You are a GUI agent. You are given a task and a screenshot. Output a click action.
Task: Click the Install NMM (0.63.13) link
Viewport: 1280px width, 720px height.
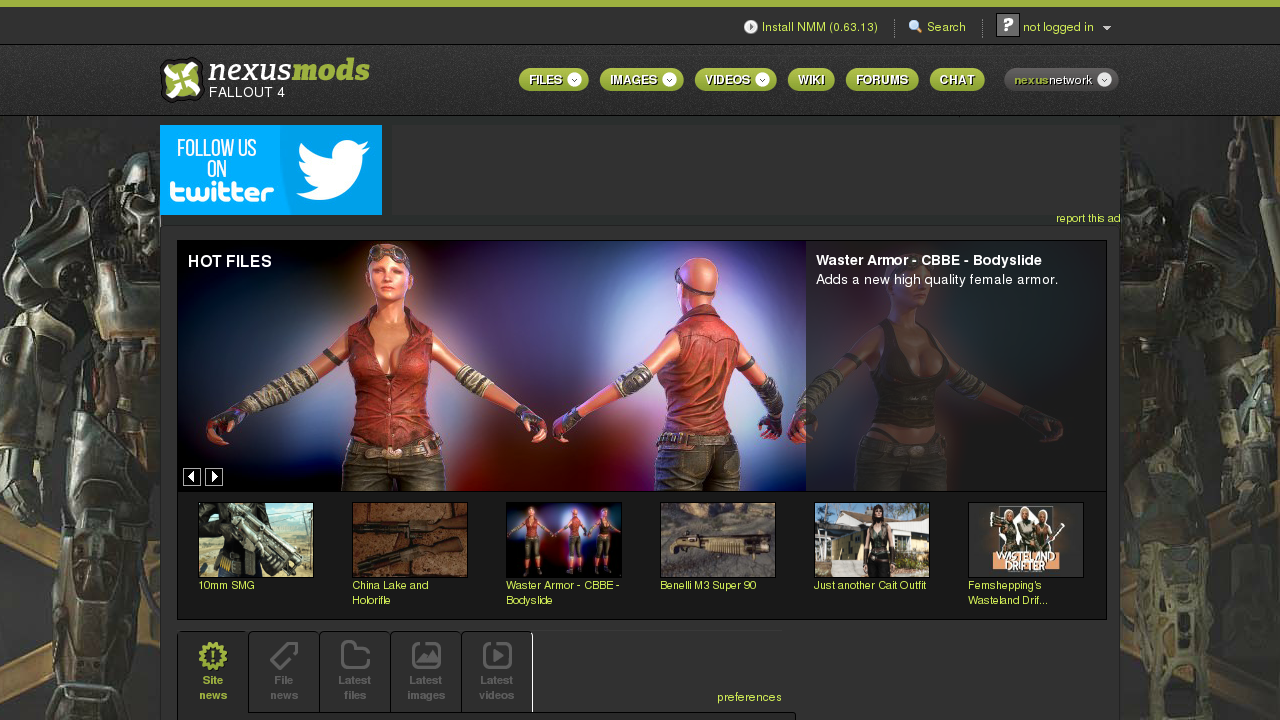click(x=820, y=27)
